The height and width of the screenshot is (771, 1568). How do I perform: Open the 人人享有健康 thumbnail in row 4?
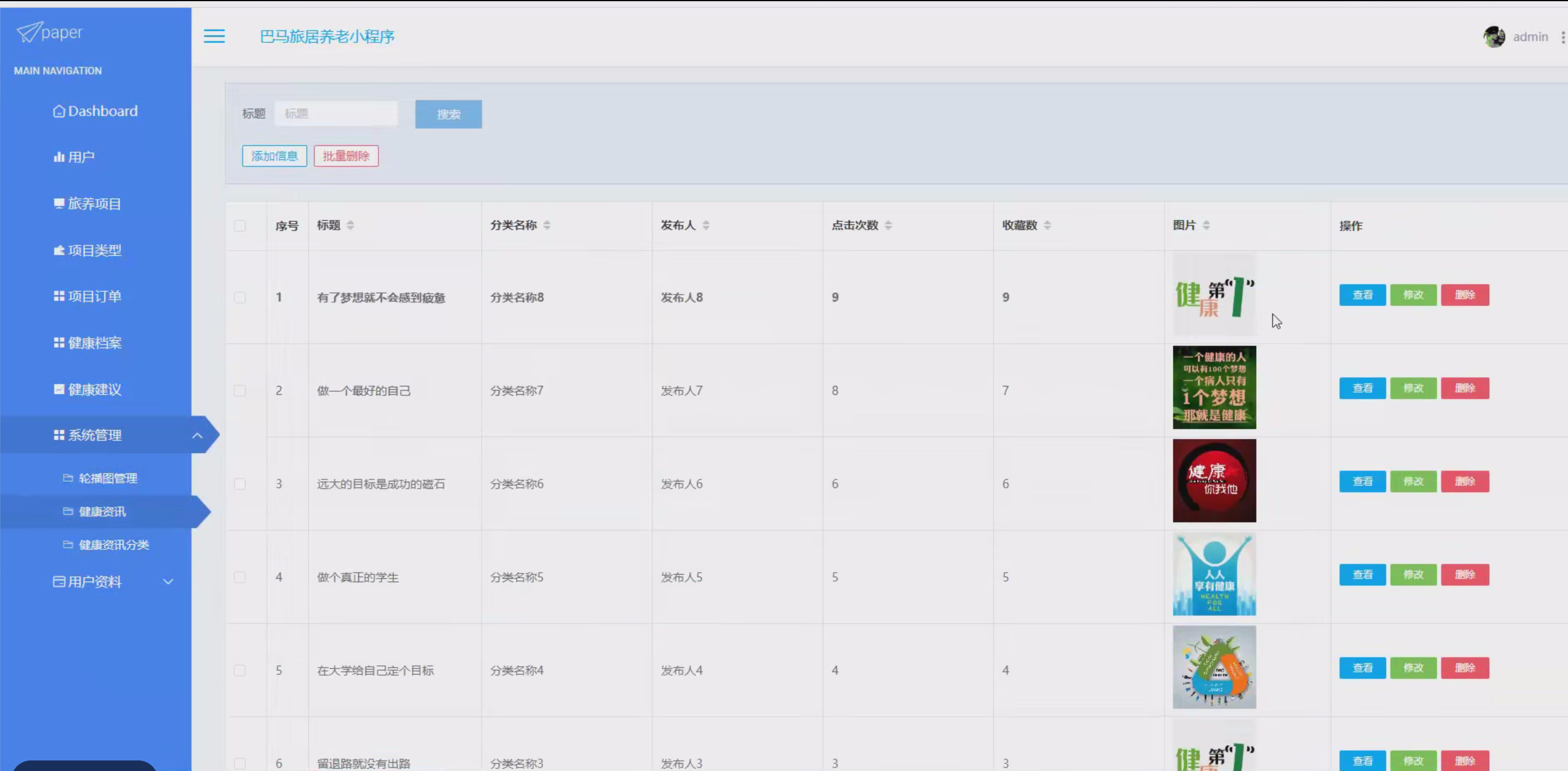tap(1214, 574)
